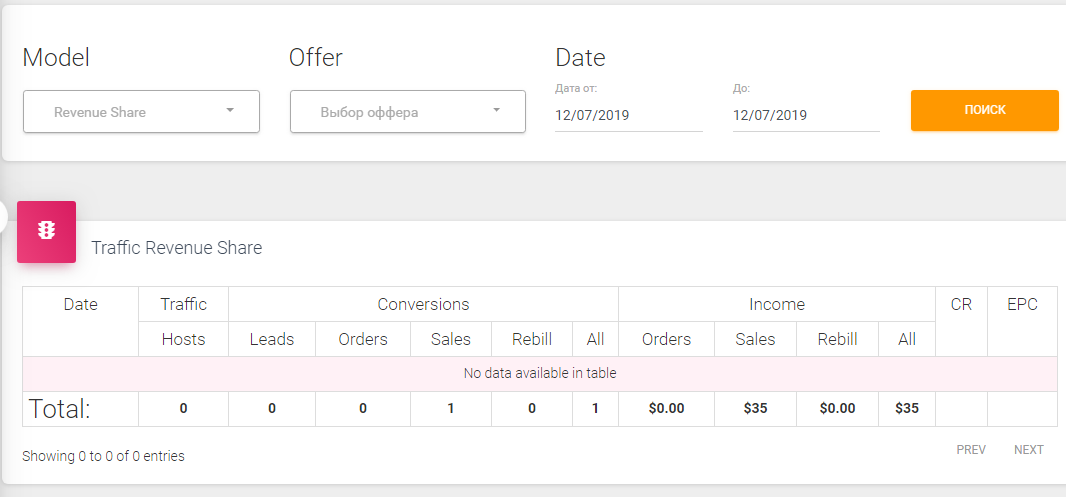
Task: Expand the Выбор оффера offer dropdown
Action: 408,112
